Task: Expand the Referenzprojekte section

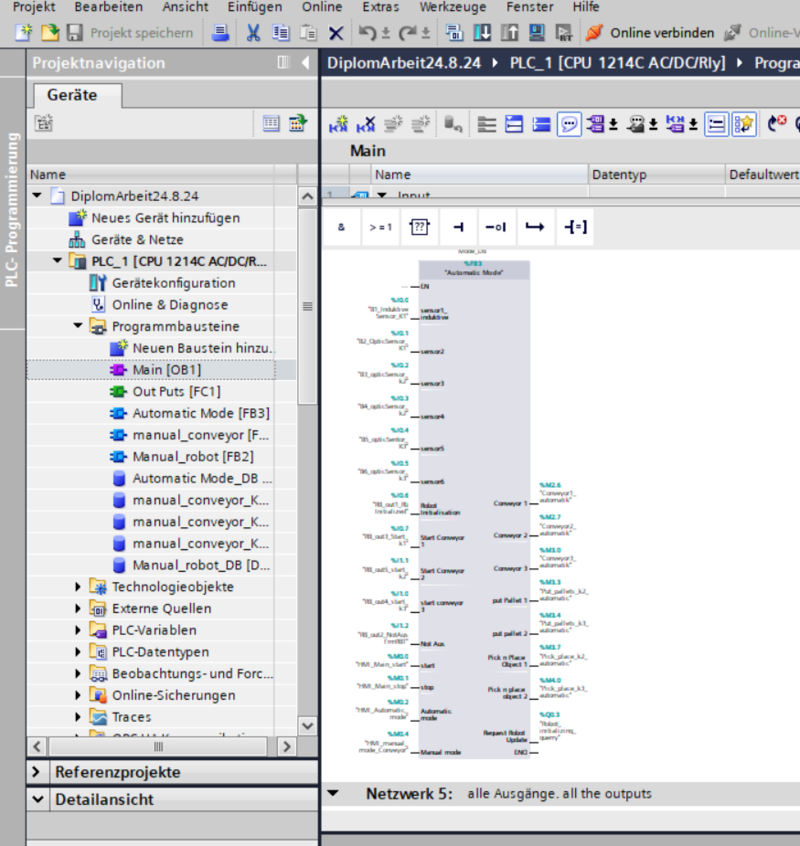Action: pos(38,772)
